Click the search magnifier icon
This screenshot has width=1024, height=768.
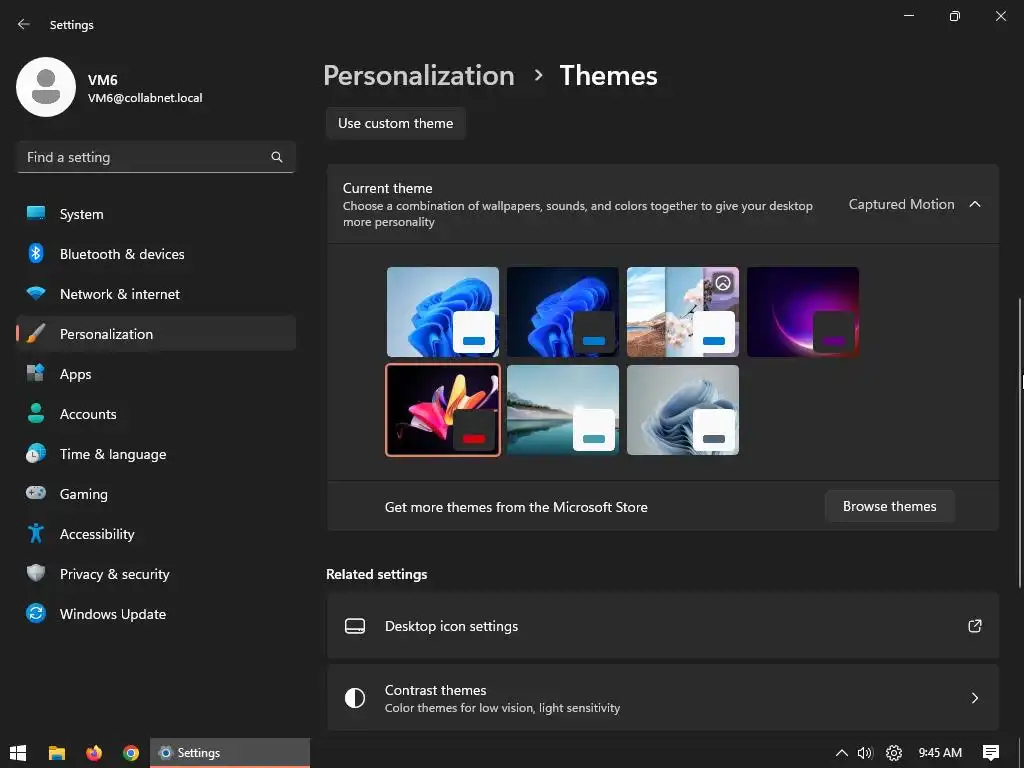point(277,157)
